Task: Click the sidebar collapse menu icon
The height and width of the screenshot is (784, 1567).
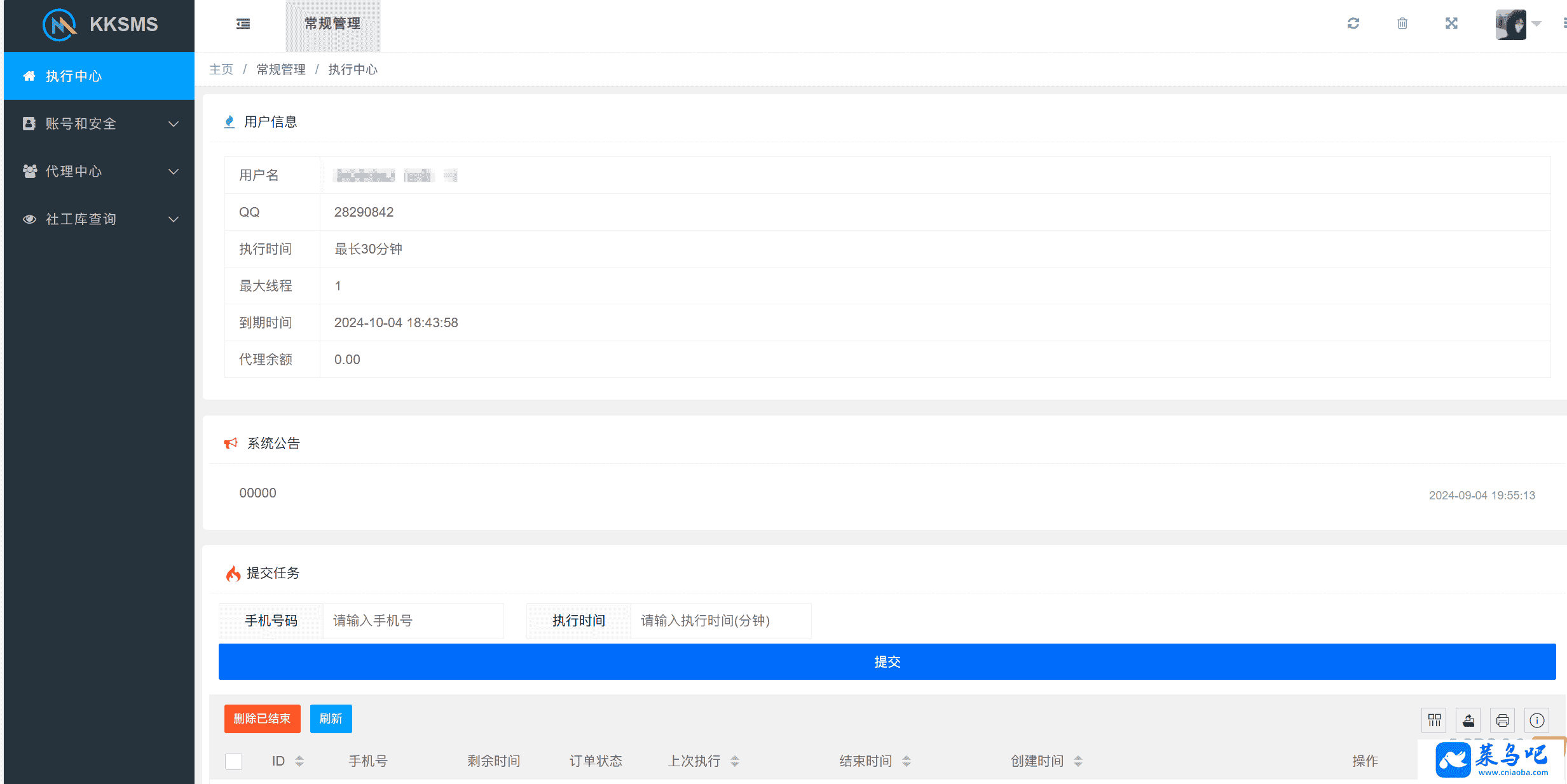Action: pos(243,24)
